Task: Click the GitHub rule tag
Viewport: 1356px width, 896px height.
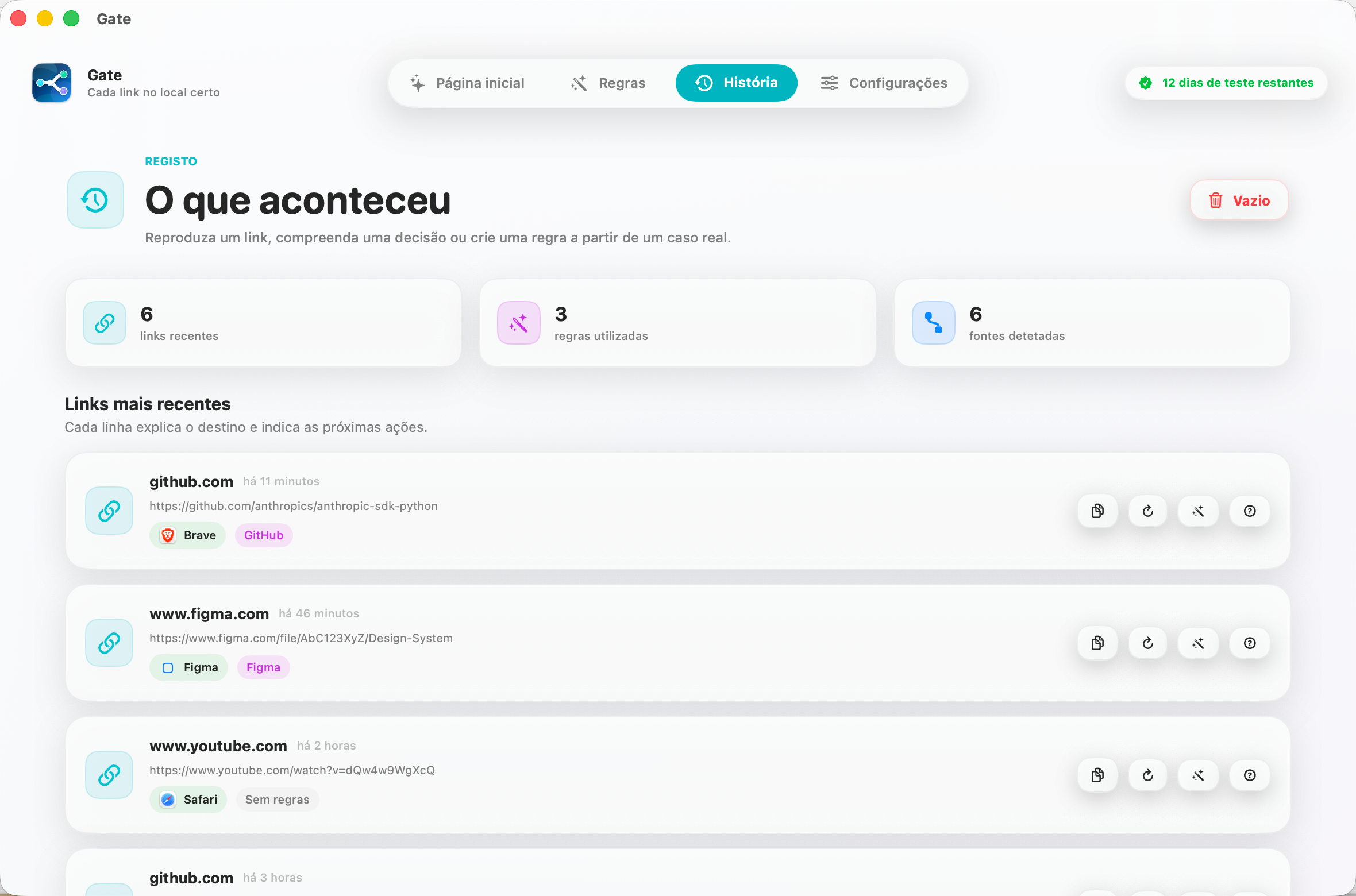Action: pos(264,535)
